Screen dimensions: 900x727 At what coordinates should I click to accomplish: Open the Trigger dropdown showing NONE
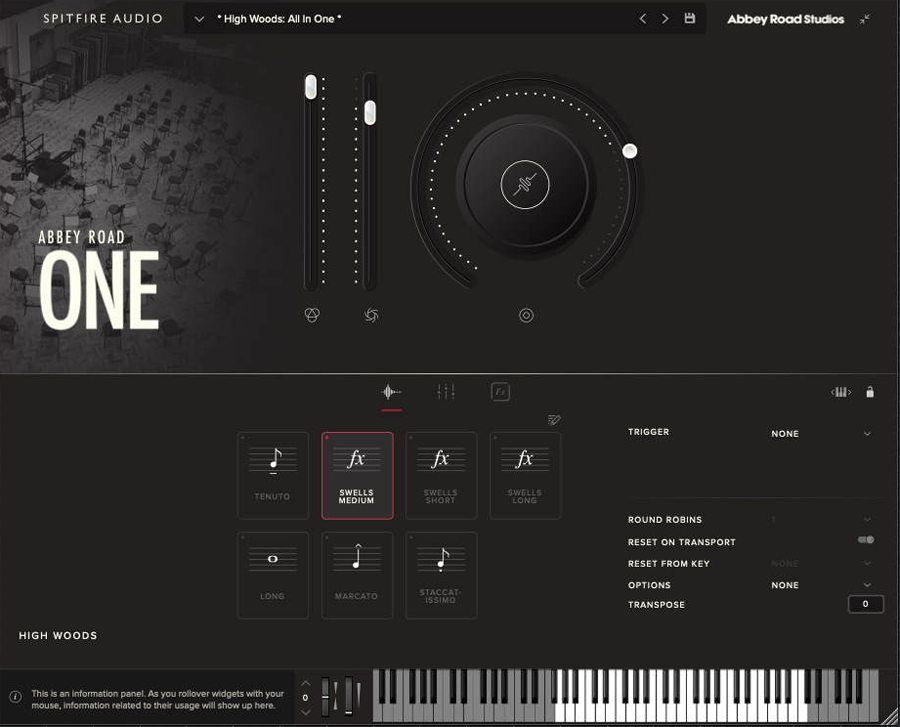point(821,434)
